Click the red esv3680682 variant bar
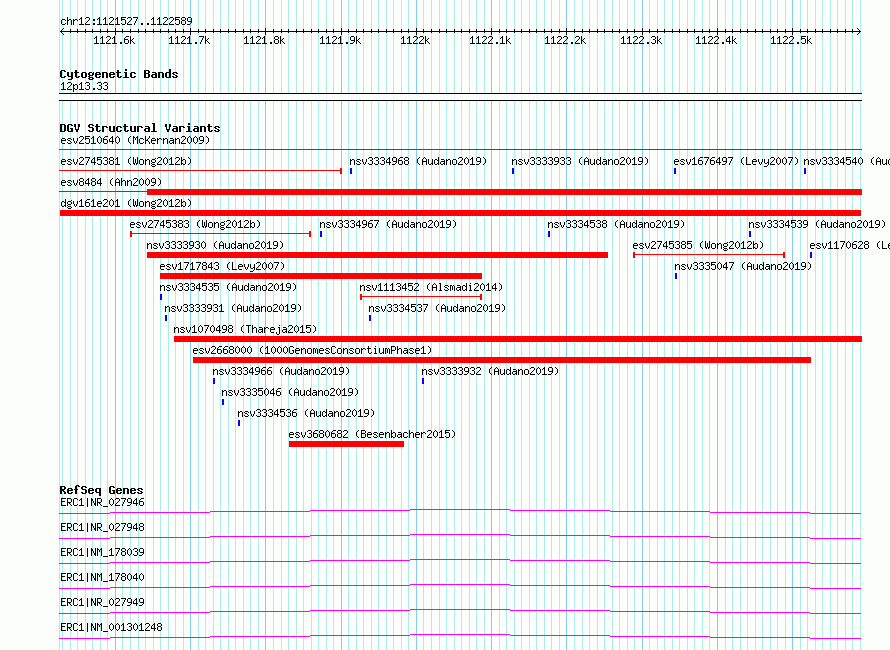This screenshot has width=890, height=650. (346, 444)
